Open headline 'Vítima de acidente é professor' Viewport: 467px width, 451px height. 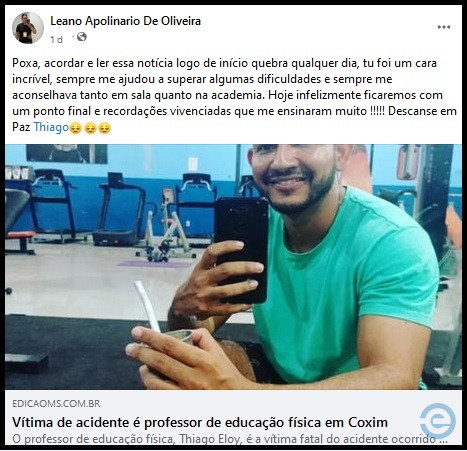tap(200, 422)
